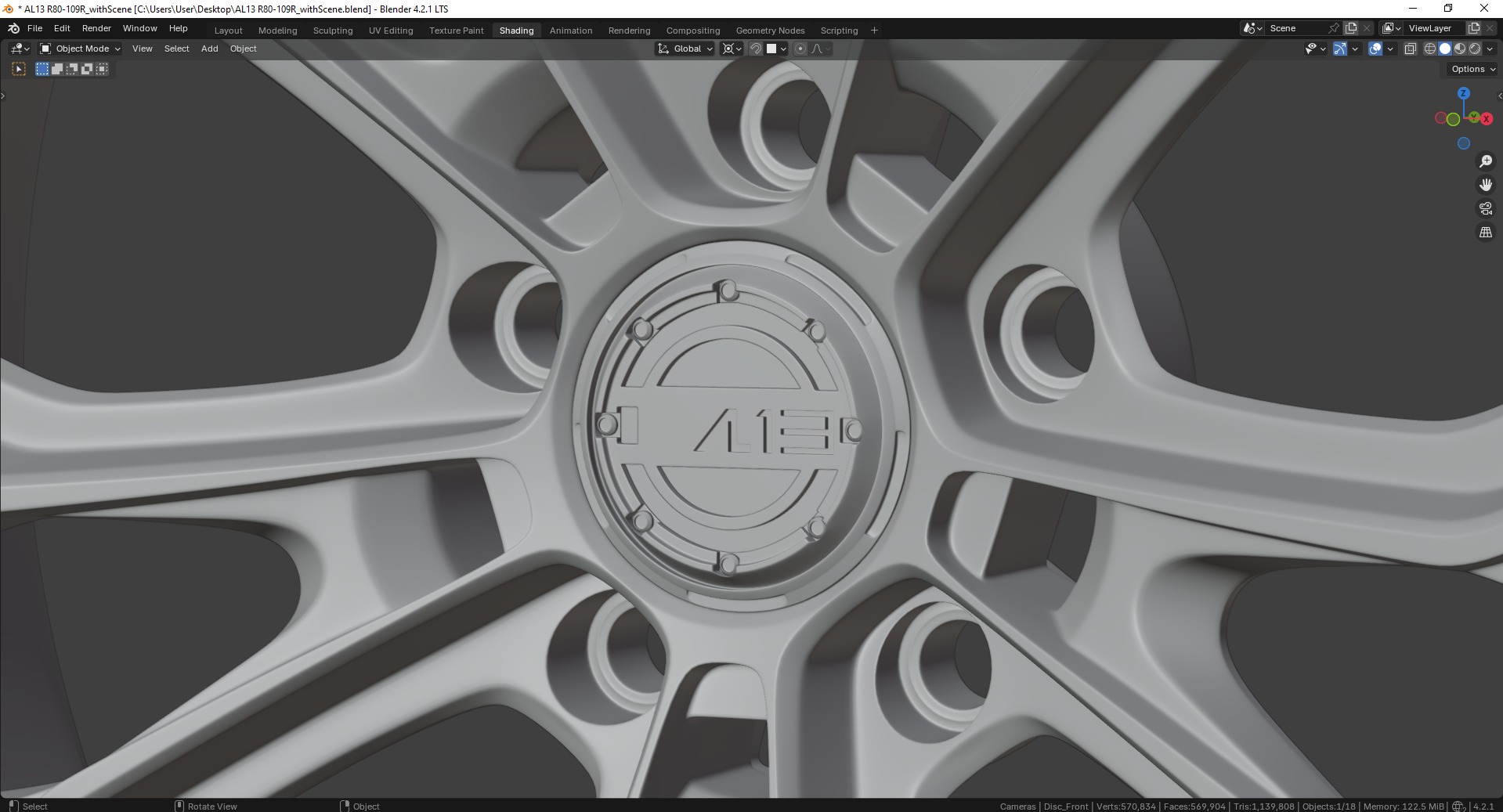Screen dimensions: 1503x812
Task: Expand the Options popover
Action: 1472,69
